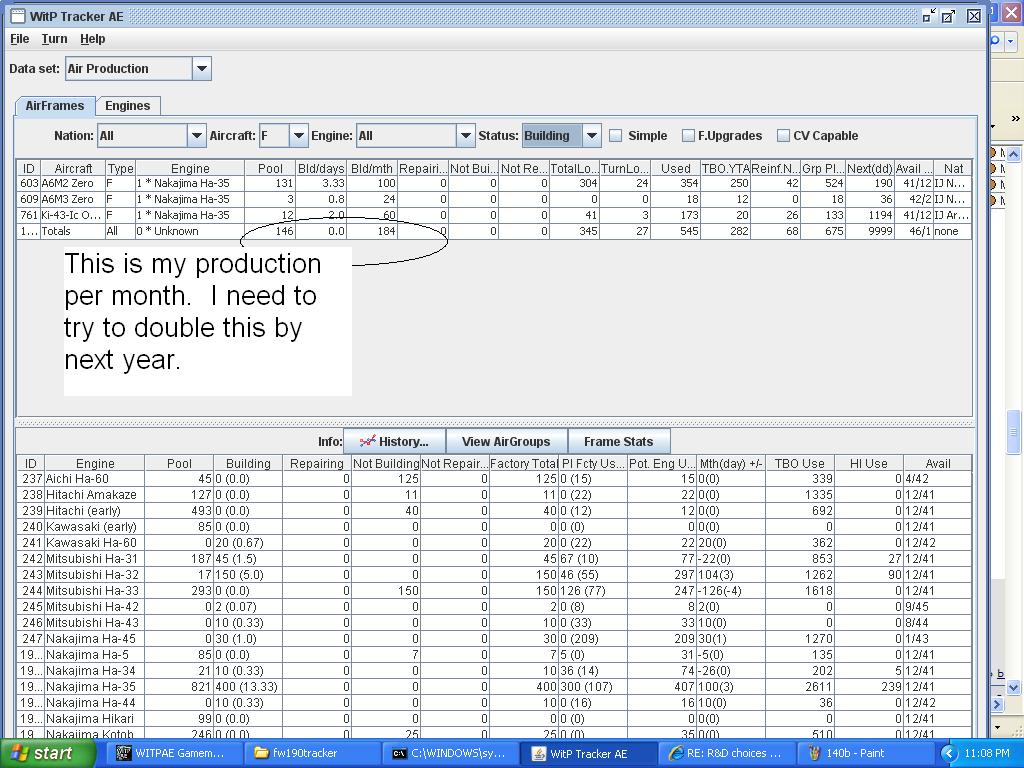Expand the Status dropdown arrow
The height and width of the screenshot is (768, 1024).
[x=592, y=136]
